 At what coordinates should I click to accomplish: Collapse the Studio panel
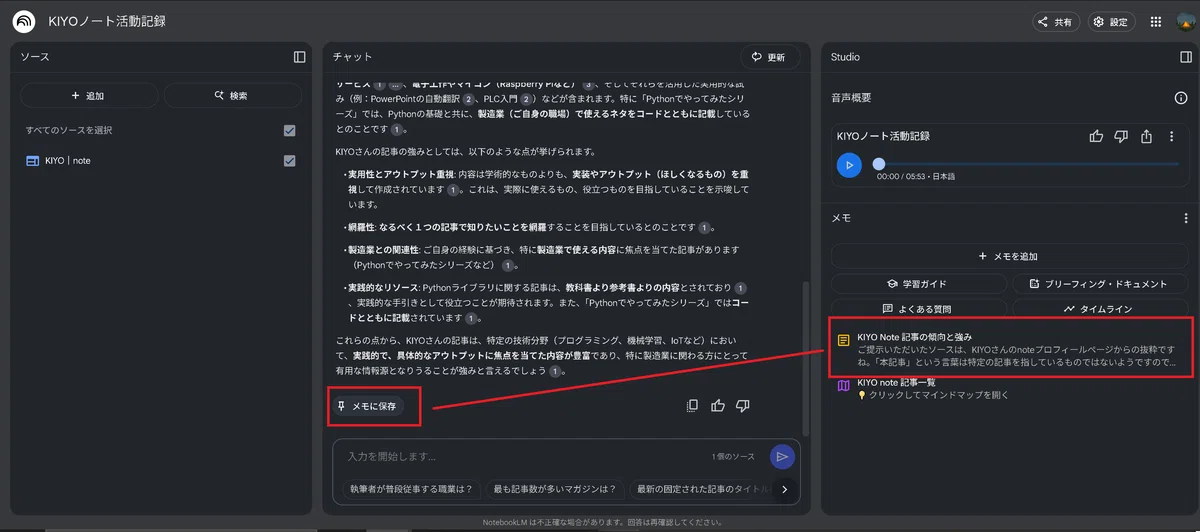pyautogui.click(x=1186, y=57)
